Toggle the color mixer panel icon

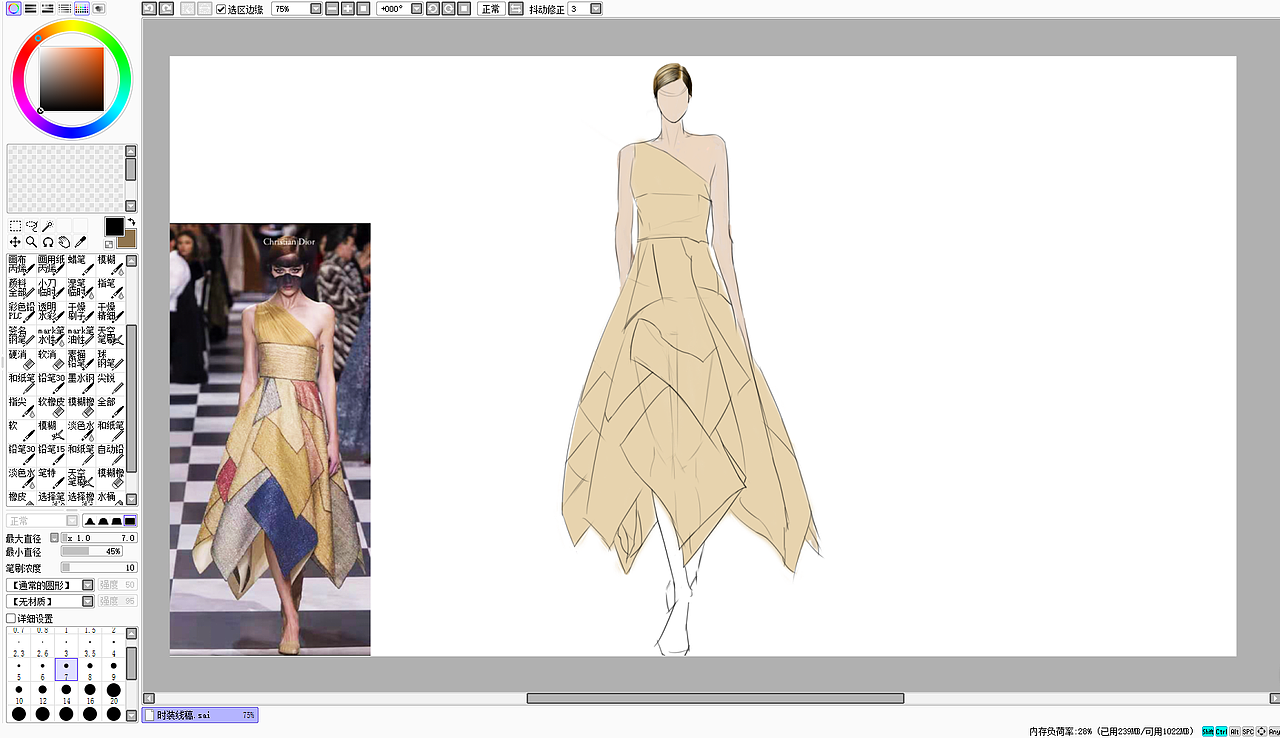(x=64, y=8)
